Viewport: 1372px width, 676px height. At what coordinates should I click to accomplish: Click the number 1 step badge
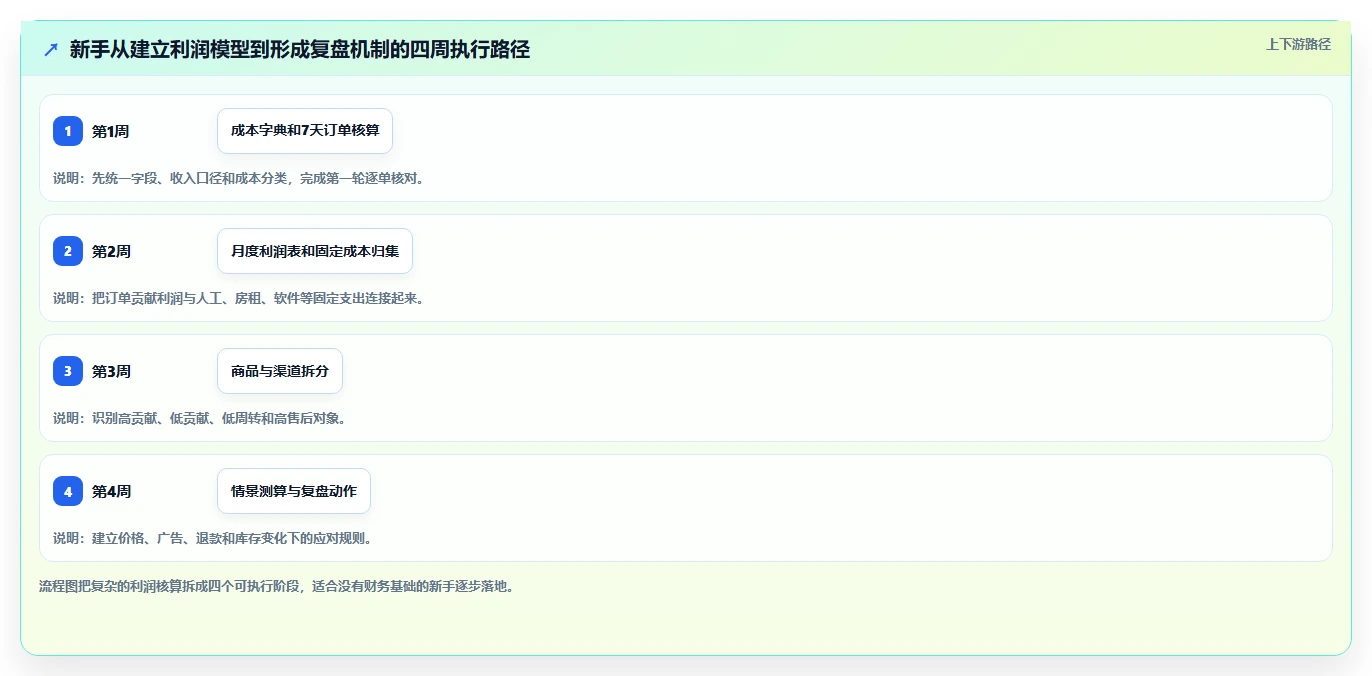68,131
